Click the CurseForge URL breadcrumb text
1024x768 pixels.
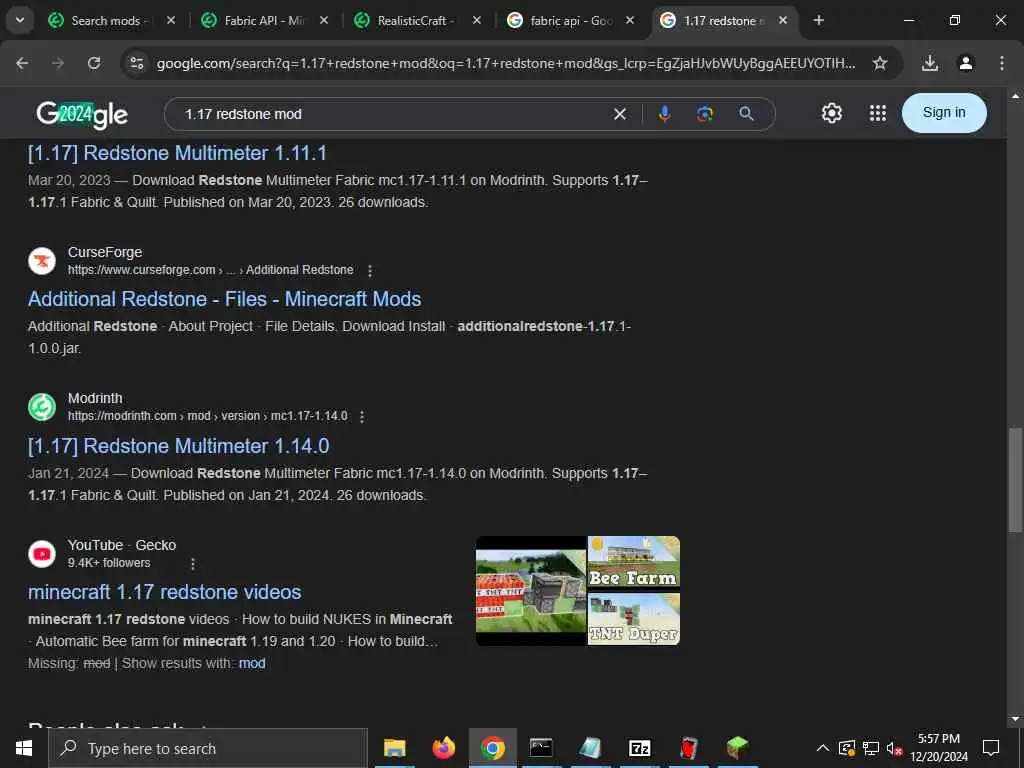tap(210, 270)
